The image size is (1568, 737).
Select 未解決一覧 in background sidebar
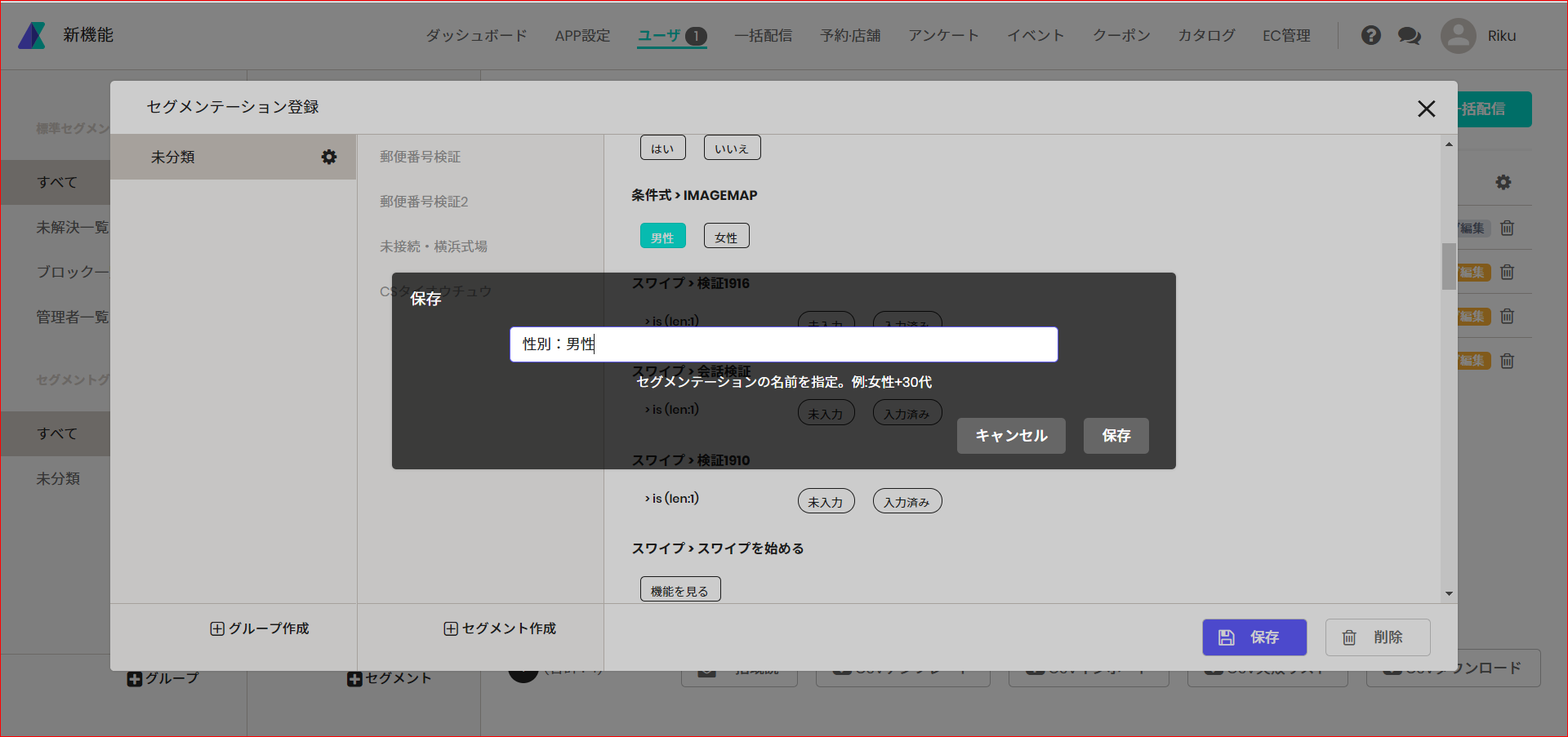(x=72, y=227)
